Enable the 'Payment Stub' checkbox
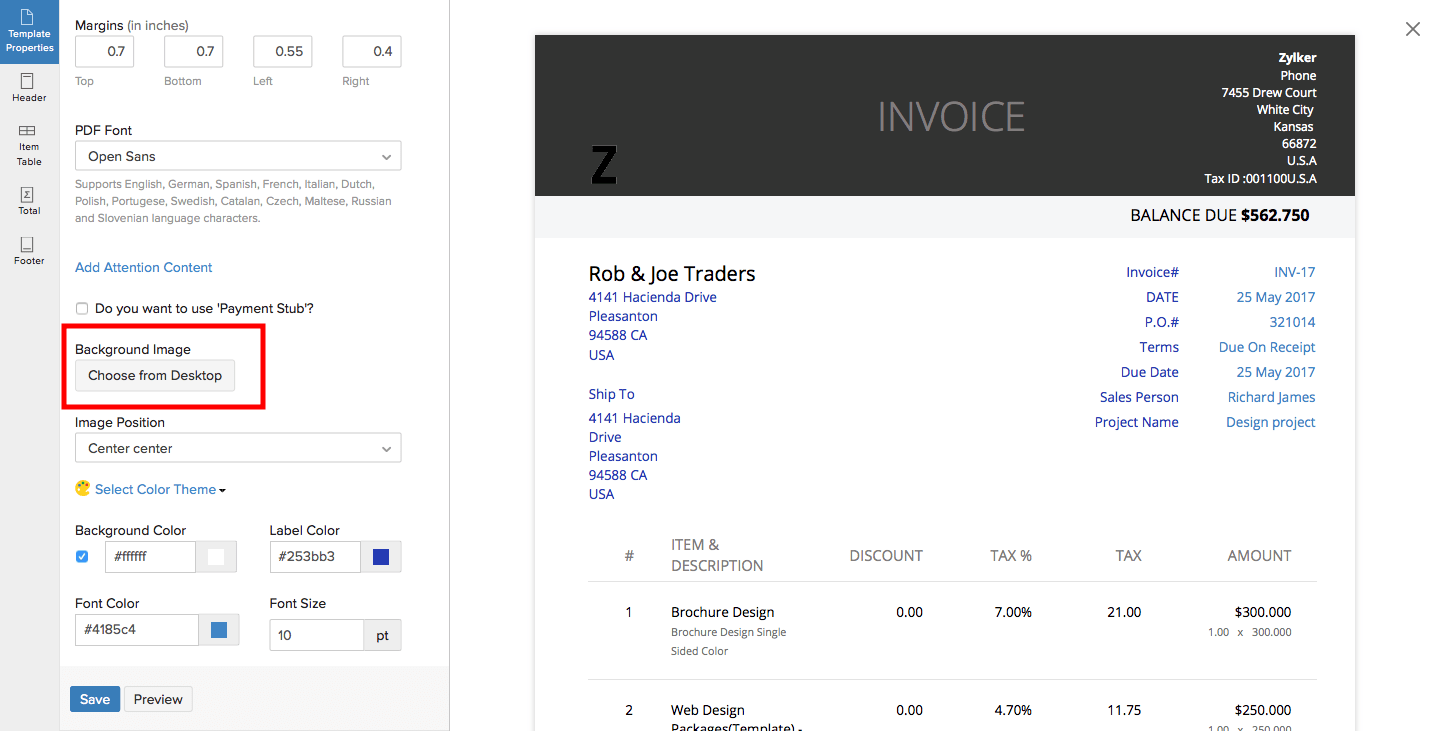1440x731 pixels. tap(82, 309)
